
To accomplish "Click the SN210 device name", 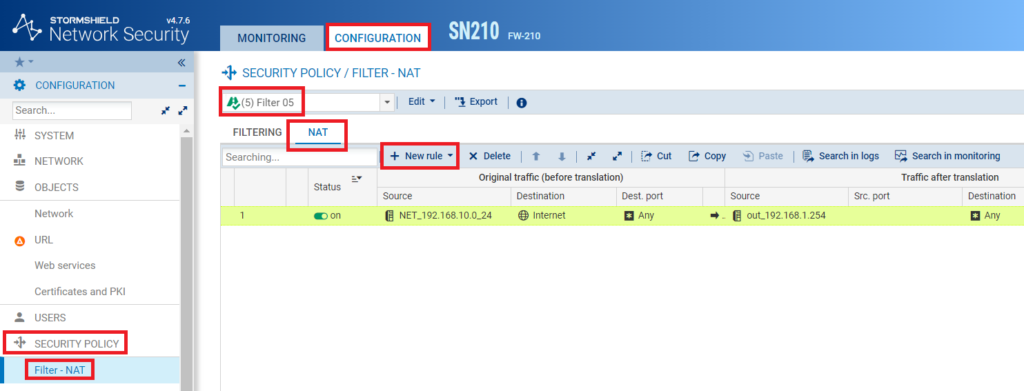I will [x=473, y=31].
